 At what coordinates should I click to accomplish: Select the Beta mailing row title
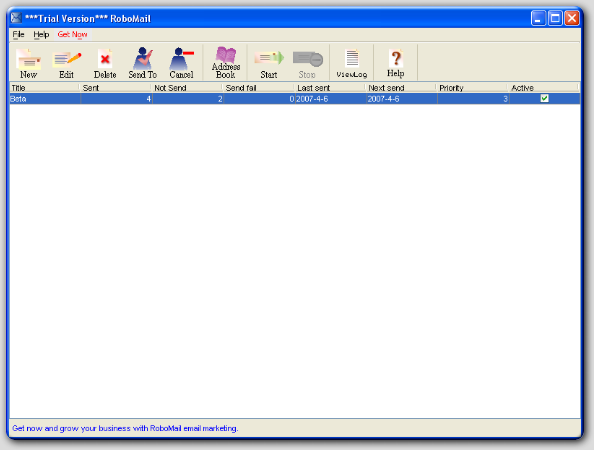click(18, 99)
